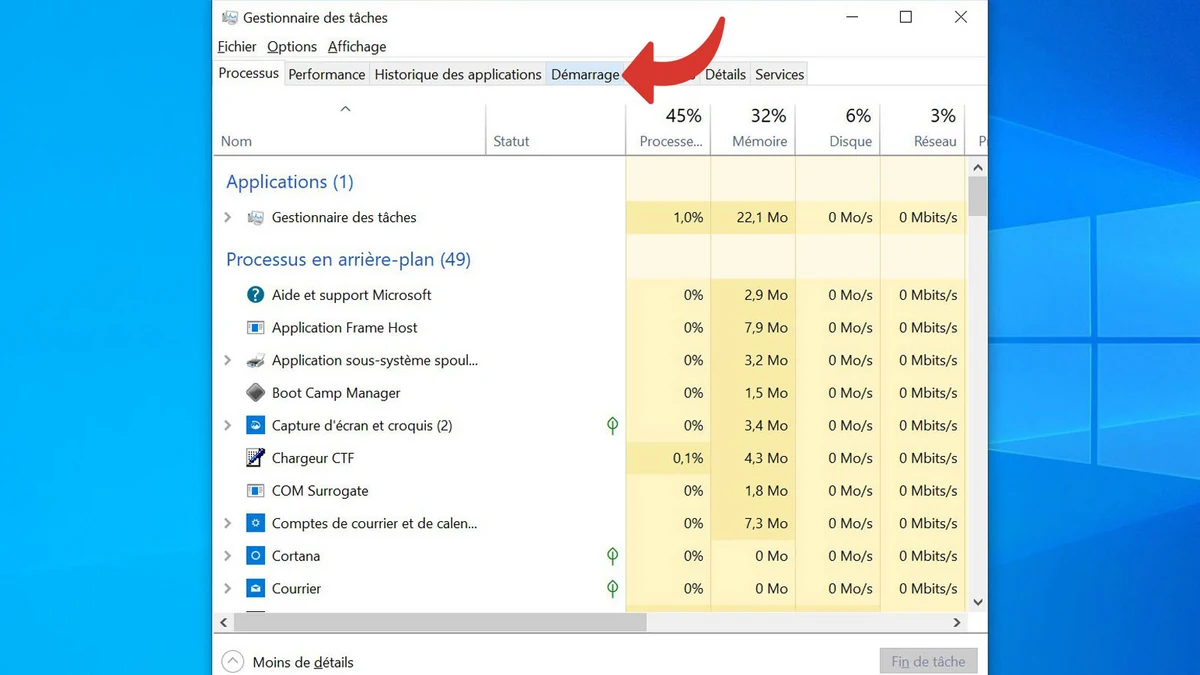Click the Task Manager title bar icon
This screenshot has width=1200, height=675.
tap(230, 17)
